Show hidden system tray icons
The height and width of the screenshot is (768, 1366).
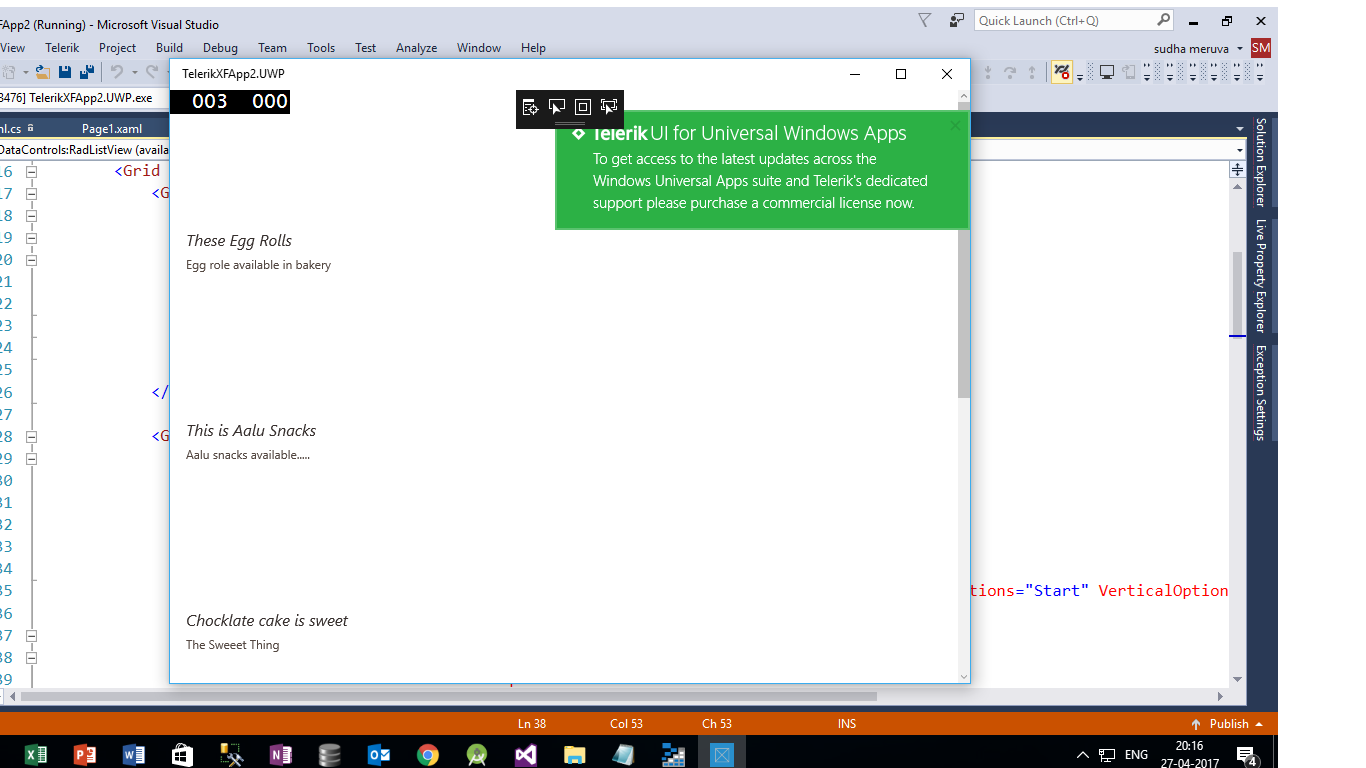[x=1082, y=755]
